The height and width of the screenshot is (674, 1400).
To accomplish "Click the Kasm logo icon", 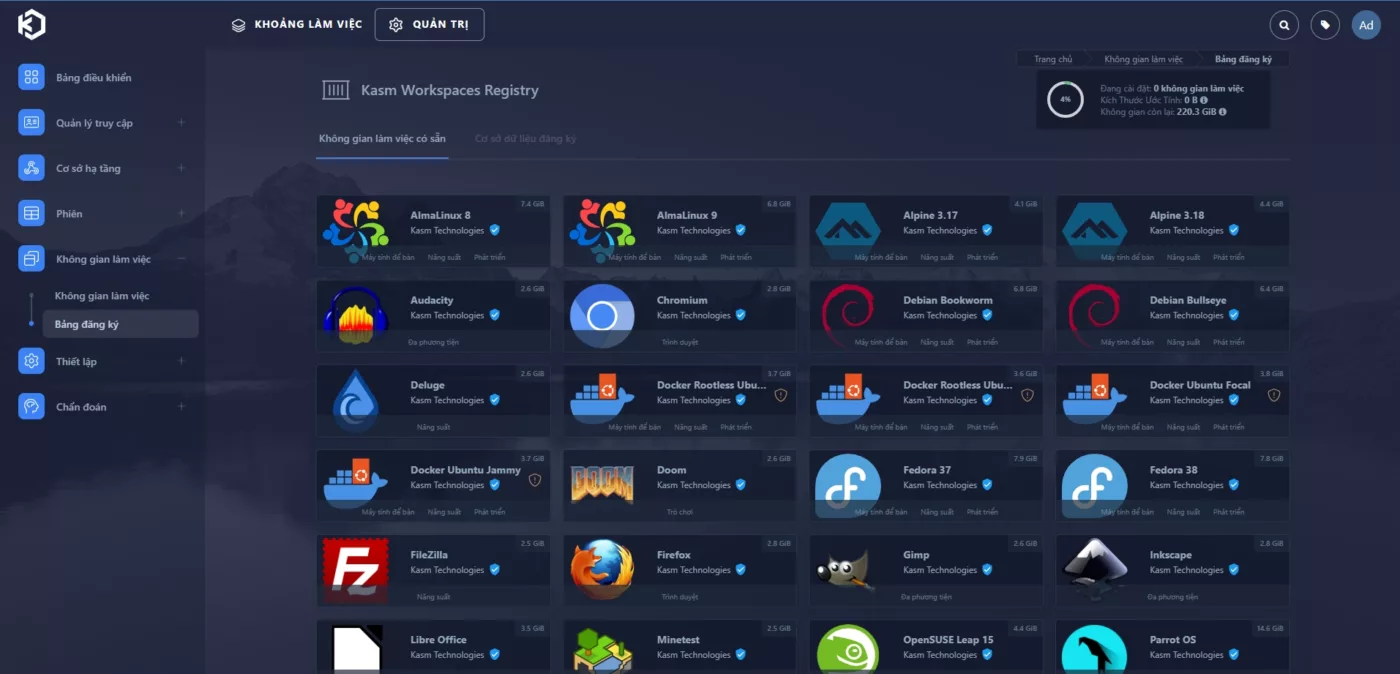I will (32, 25).
